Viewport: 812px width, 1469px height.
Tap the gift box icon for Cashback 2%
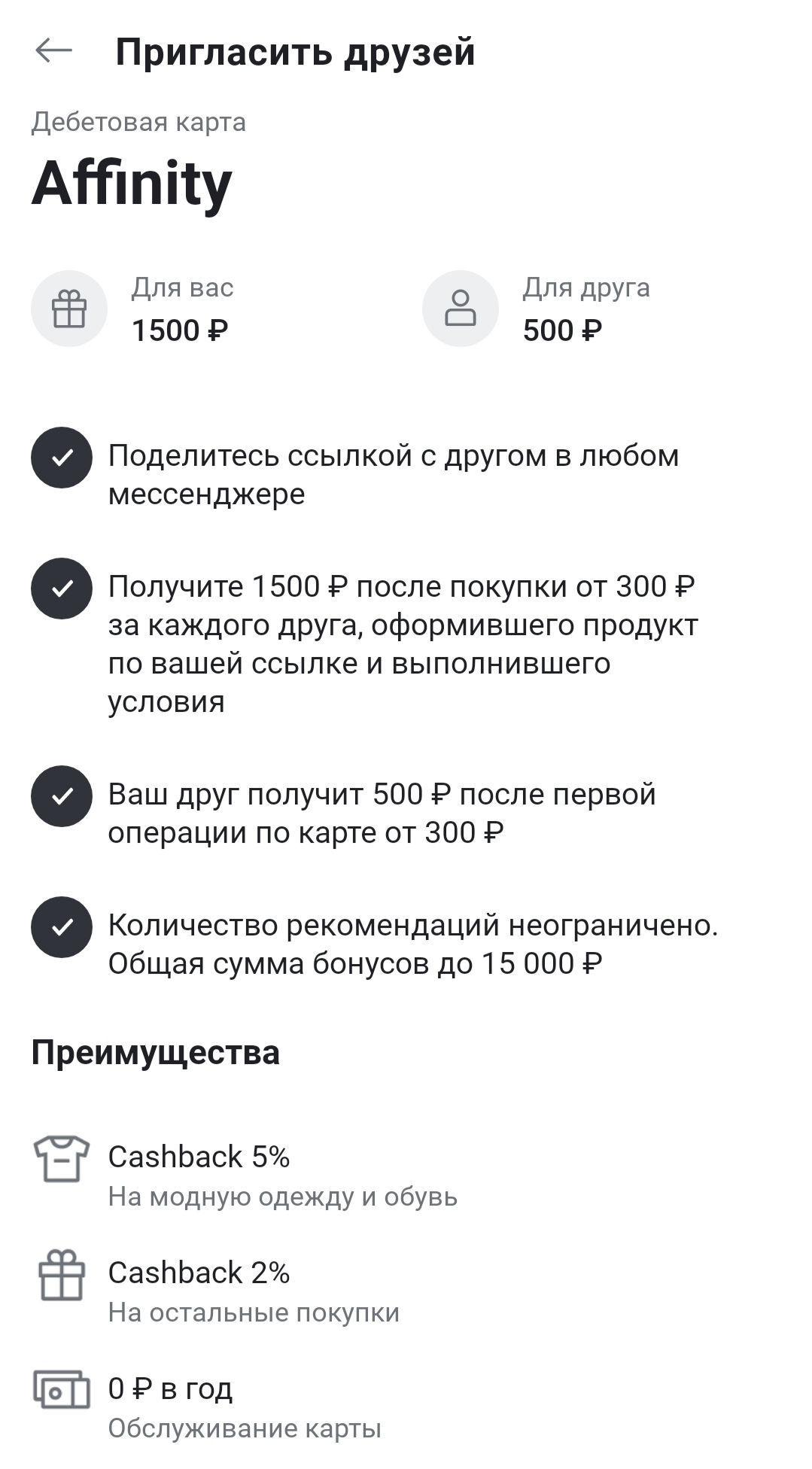tap(62, 1275)
